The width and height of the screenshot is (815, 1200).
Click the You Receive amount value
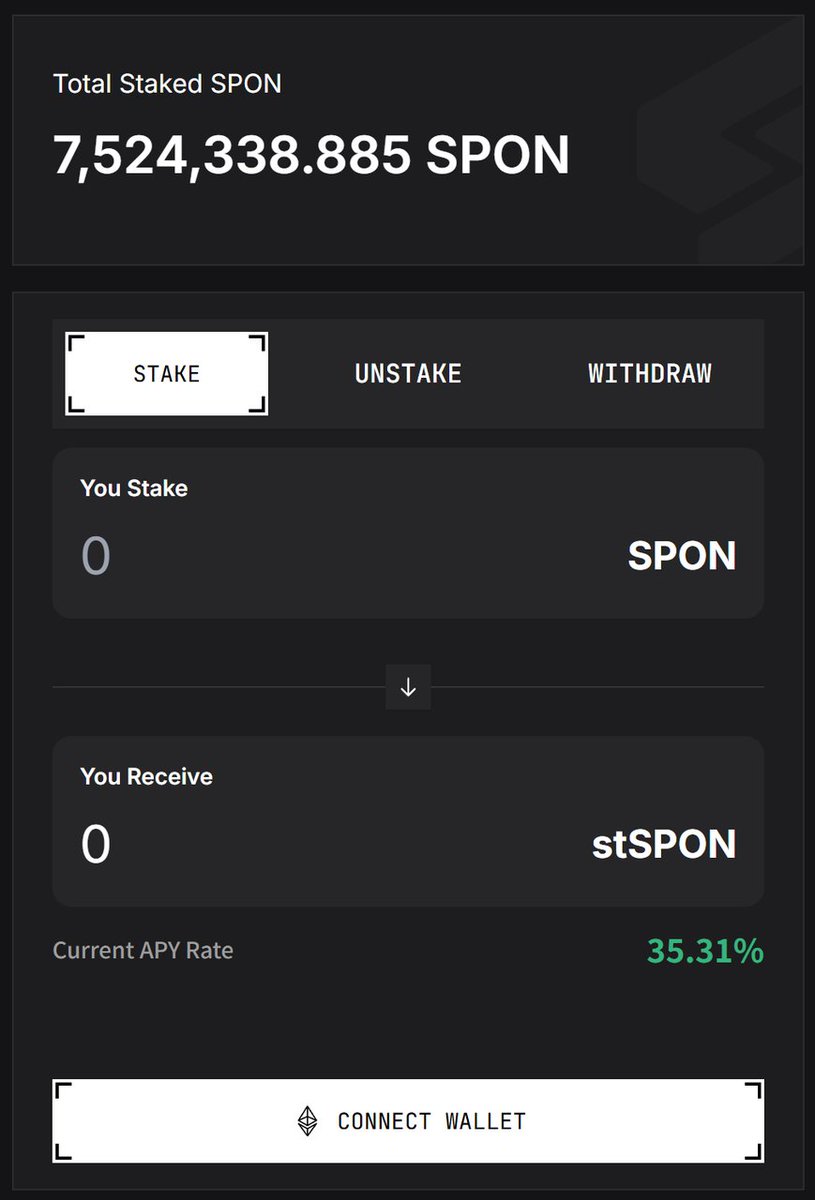pyautogui.click(x=96, y=844)
